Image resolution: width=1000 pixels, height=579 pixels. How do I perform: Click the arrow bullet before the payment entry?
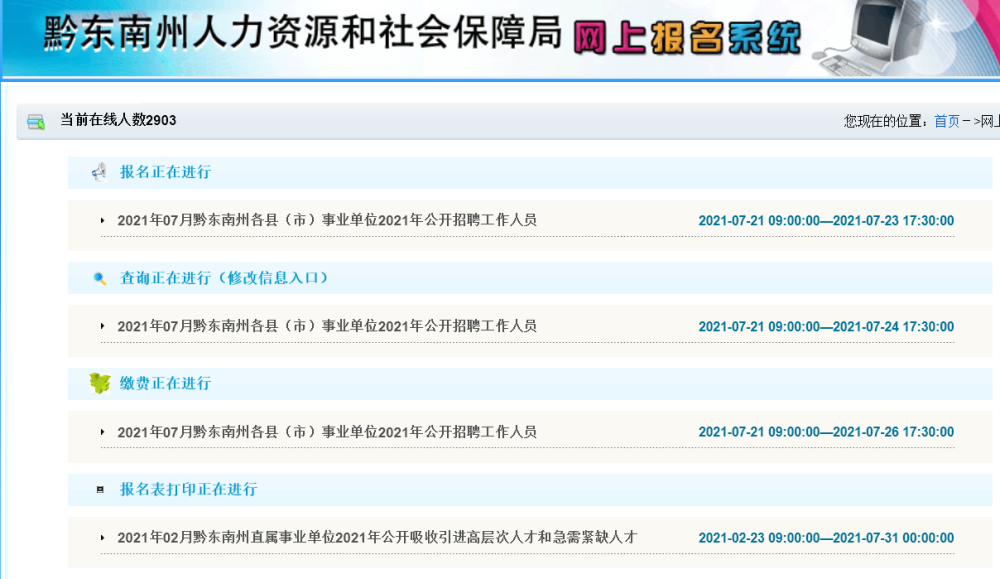[x=102, y=432]
